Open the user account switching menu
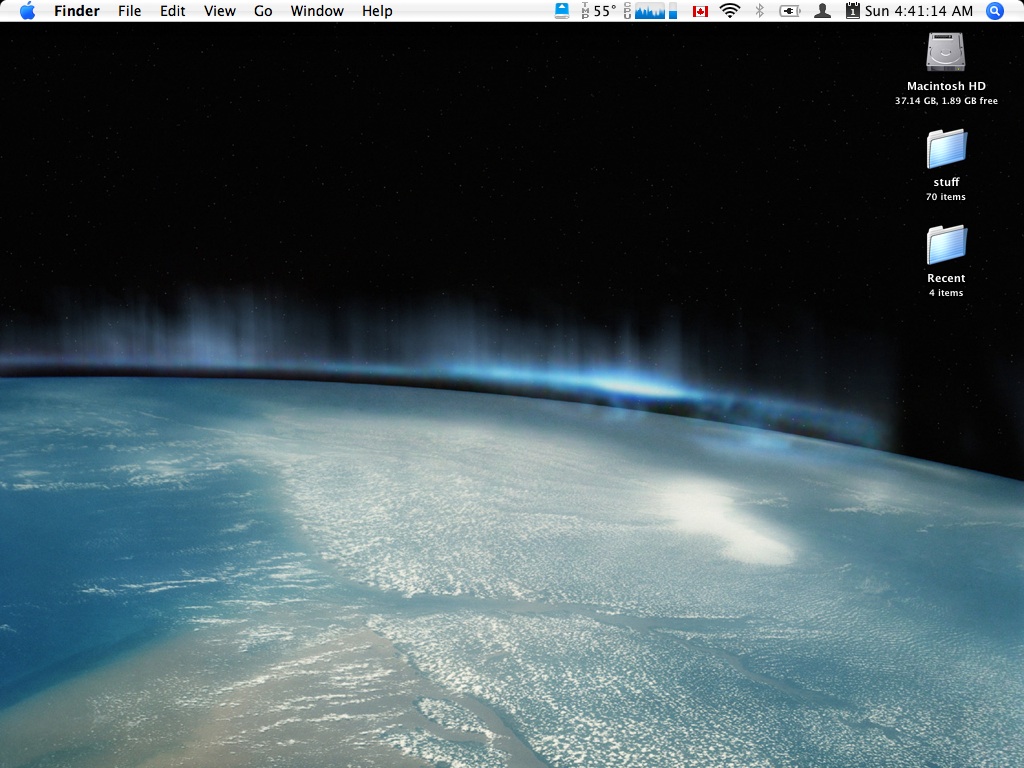This screenshot has width=1024, height=768. tap(822, 11)
